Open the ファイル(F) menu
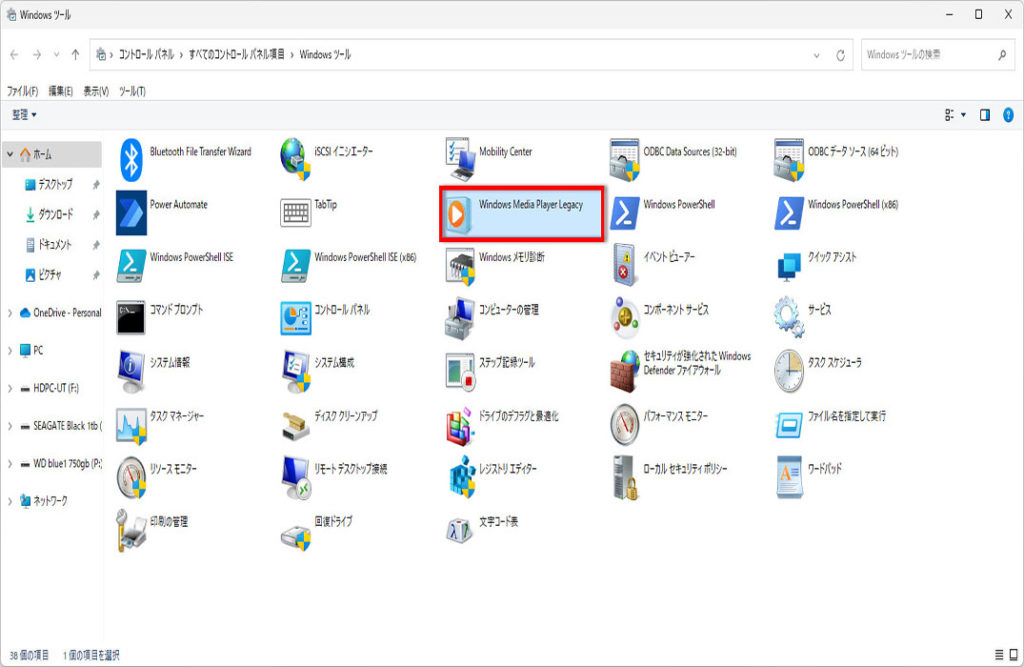Screen dimensions: 1024x667 [22, 91]
